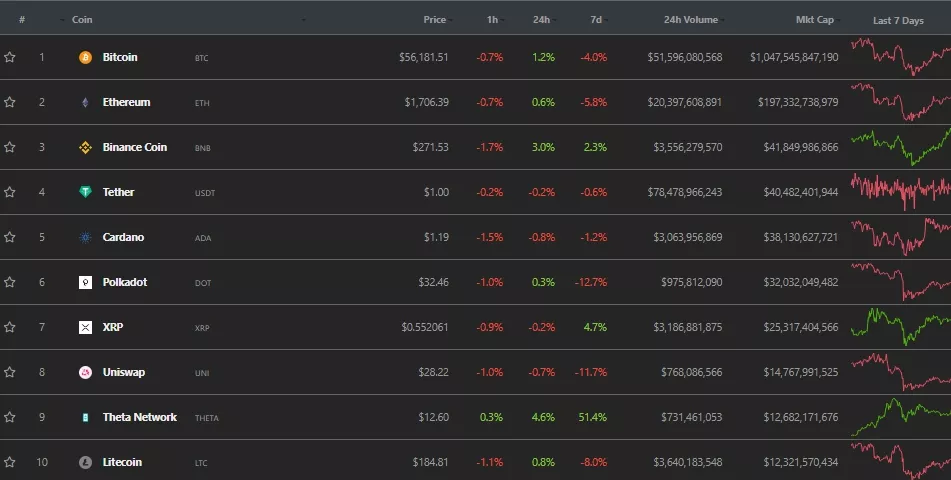This screenshot has height=480, width=951.
Task: Click the XRP 7-day green sparkline
Action: [x=900, y=327]
